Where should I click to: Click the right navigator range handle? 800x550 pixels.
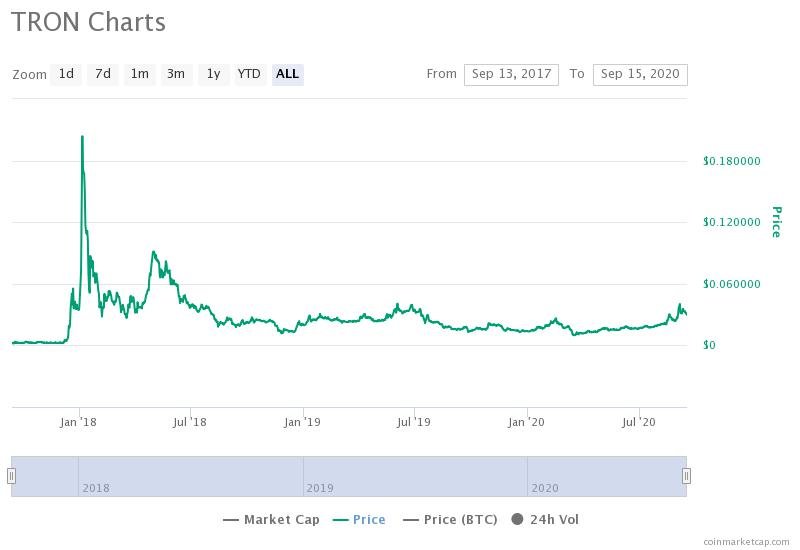686,476
